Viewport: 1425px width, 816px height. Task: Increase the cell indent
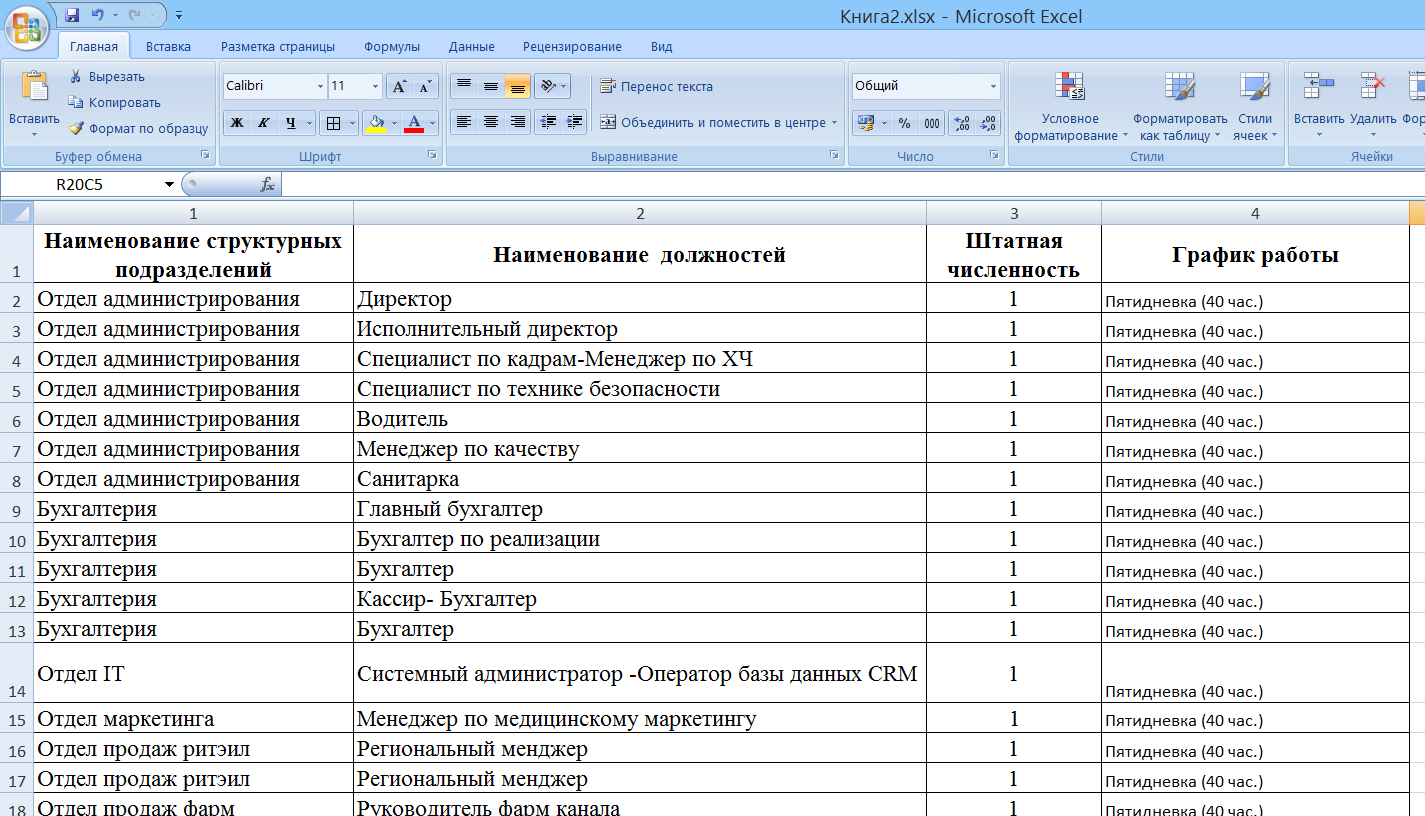pyautogui.click(x=575, y=122)
